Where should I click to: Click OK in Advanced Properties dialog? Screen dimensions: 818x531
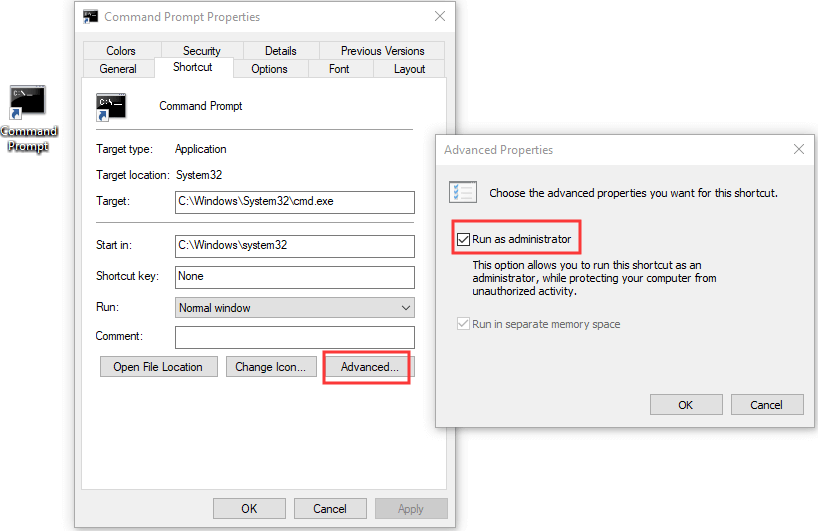tap(686, 405)
